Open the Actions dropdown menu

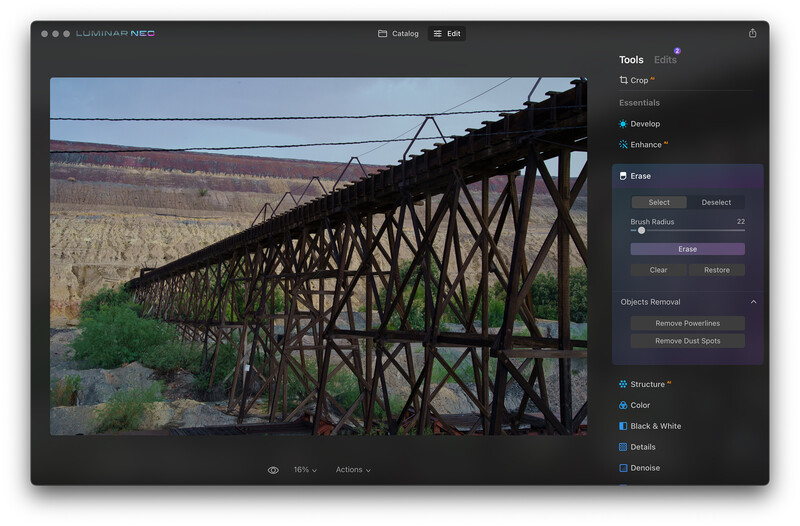pos(353,469)
